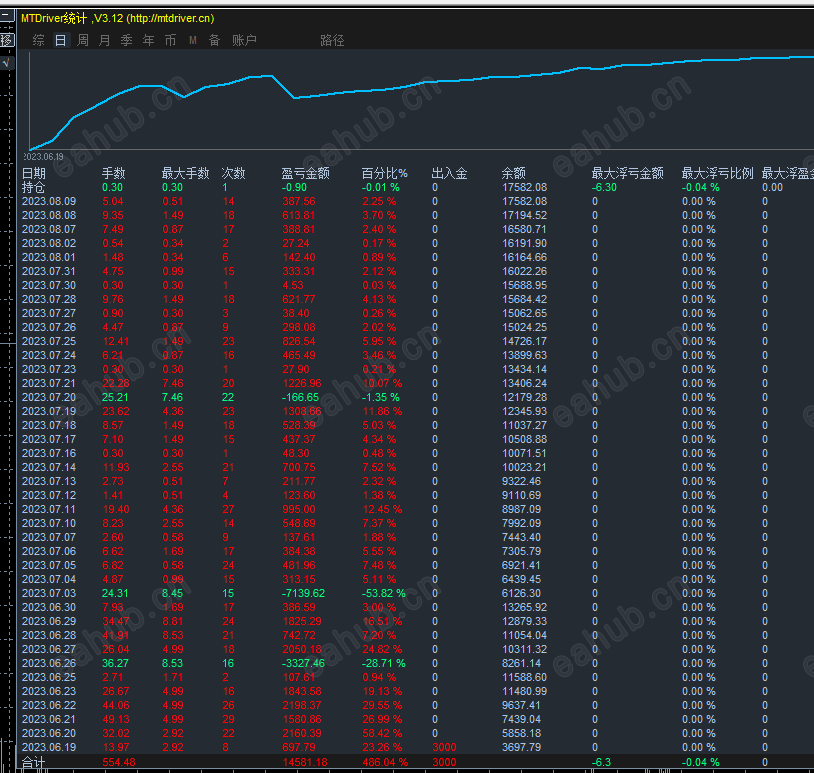Image resolution: width=814 pixels, height=773 pixels.
Task: Click the 路径 path tab
Action: [332, 40]
